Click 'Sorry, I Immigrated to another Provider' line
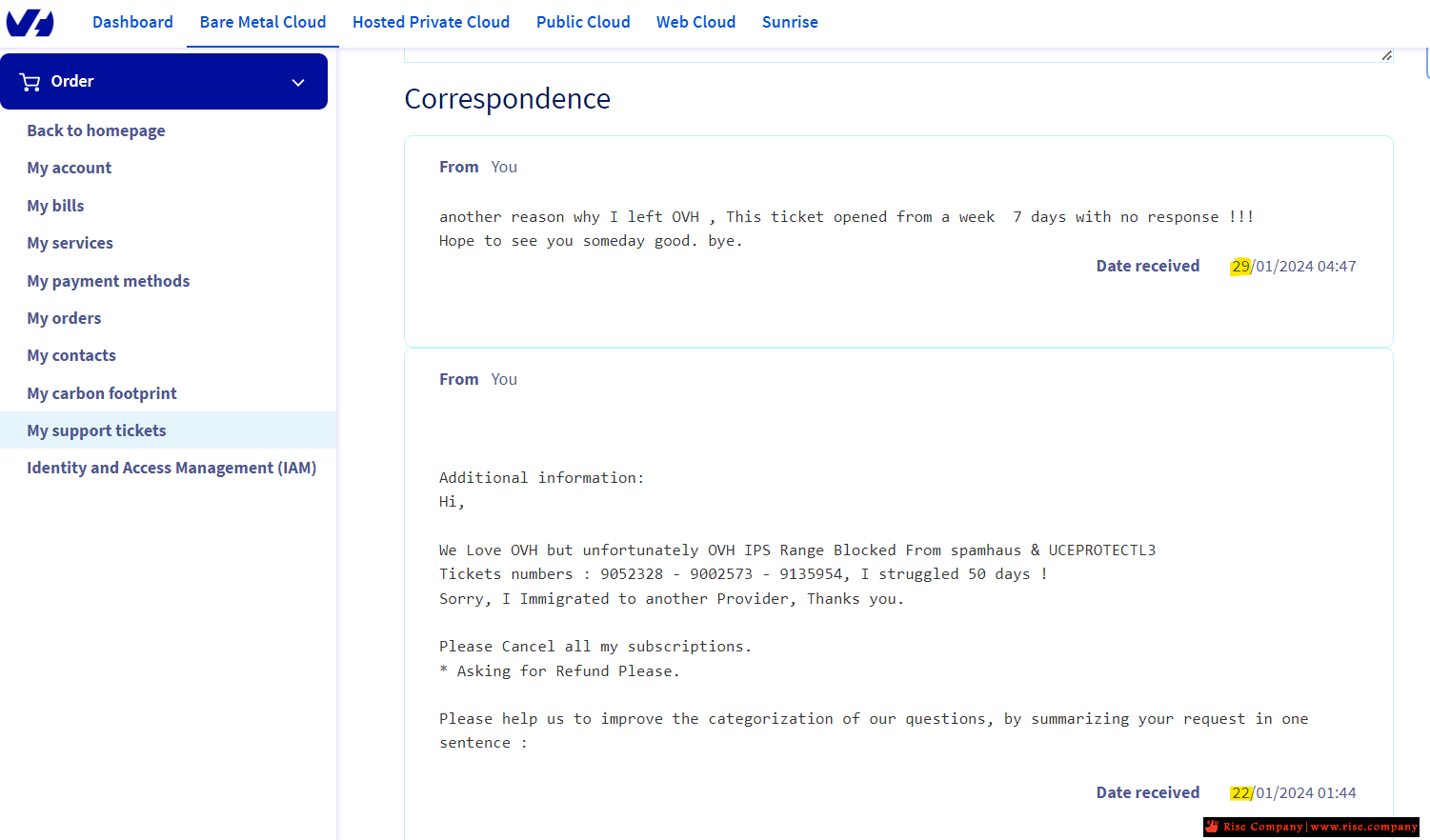1430x840 pixels. 671,599
